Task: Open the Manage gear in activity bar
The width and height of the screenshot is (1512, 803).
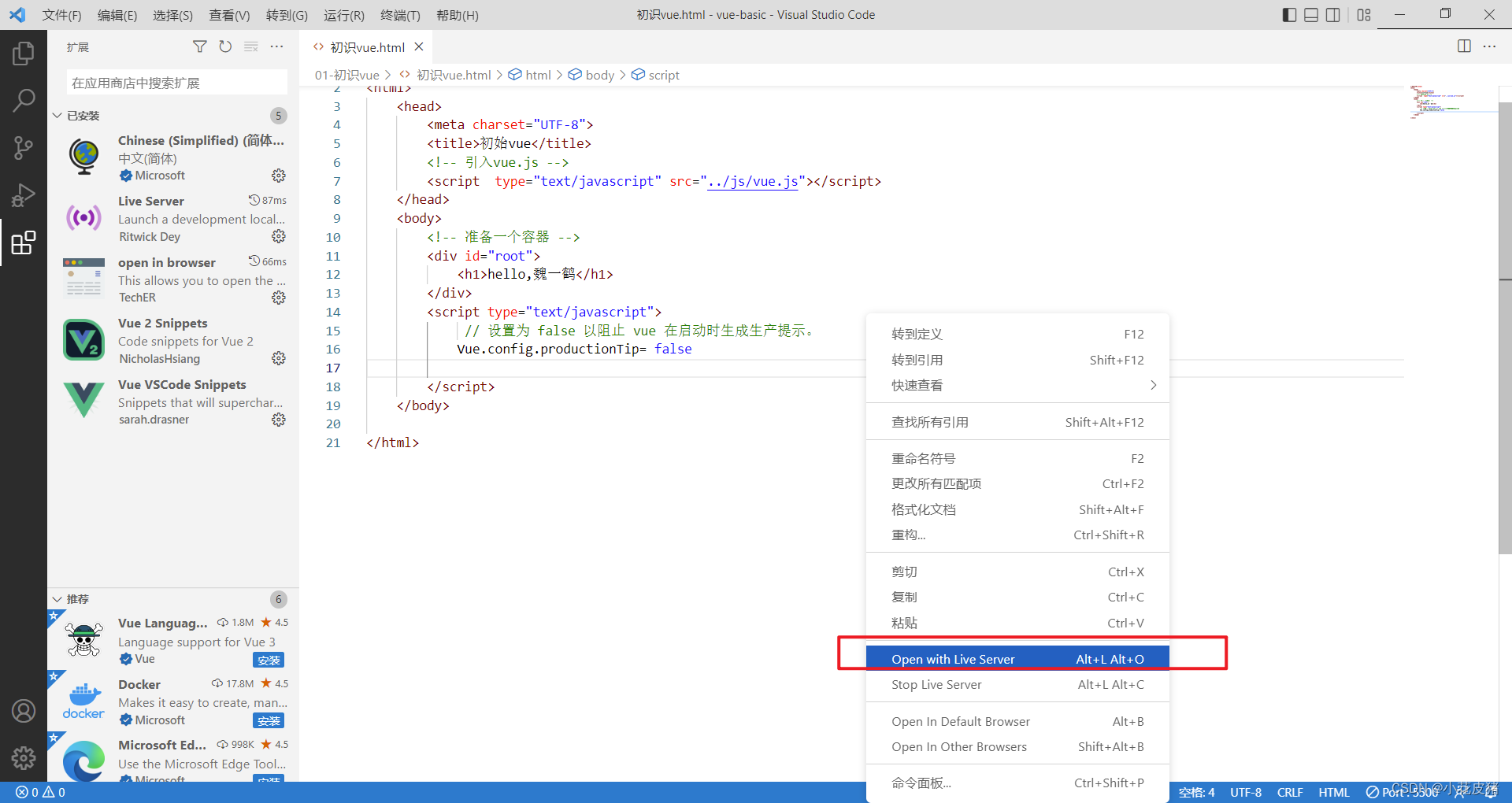Action: point(24,758)
